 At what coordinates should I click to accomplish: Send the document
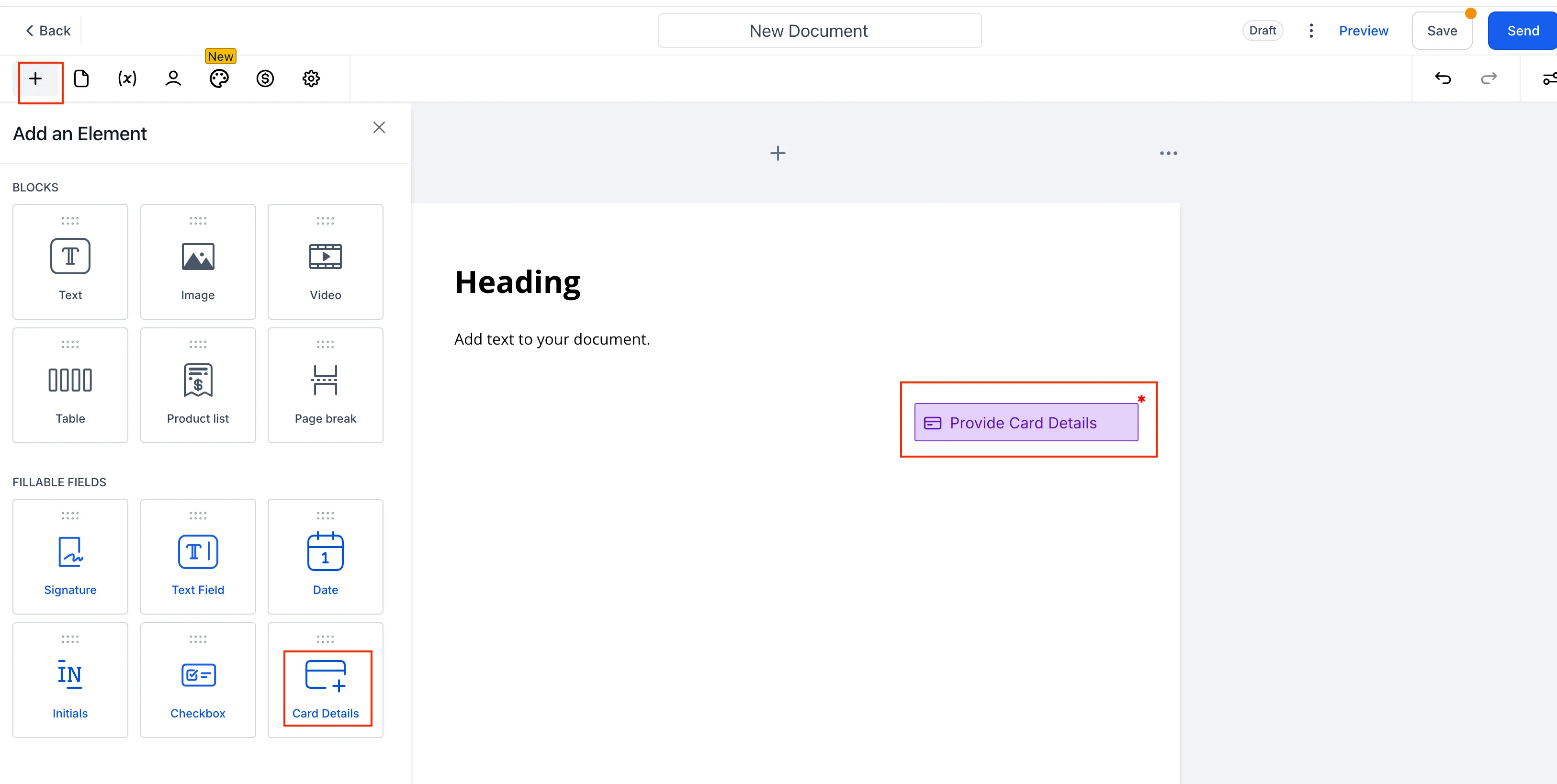pos(1522,30)
